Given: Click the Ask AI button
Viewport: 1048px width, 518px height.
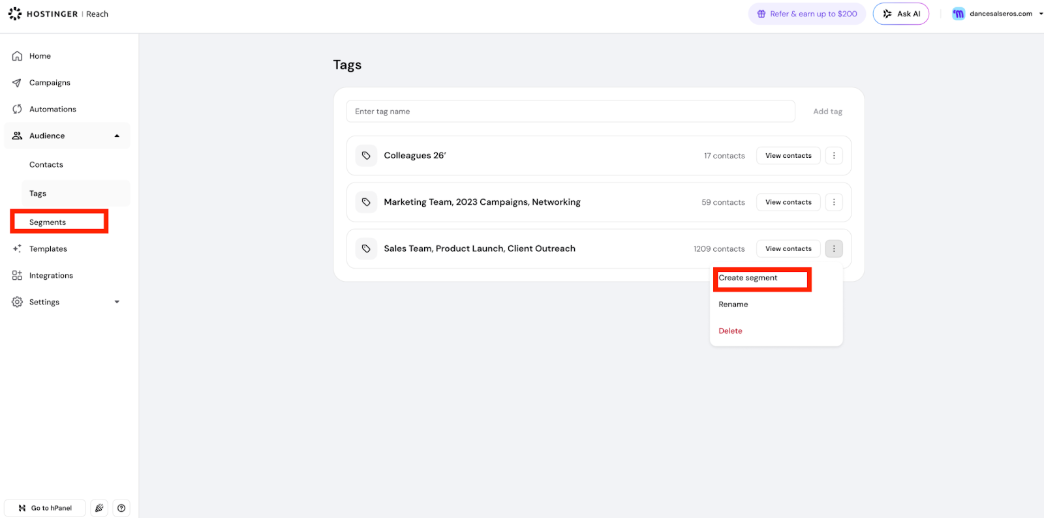Looking at the screenshot, I should [x=900, y=14].
